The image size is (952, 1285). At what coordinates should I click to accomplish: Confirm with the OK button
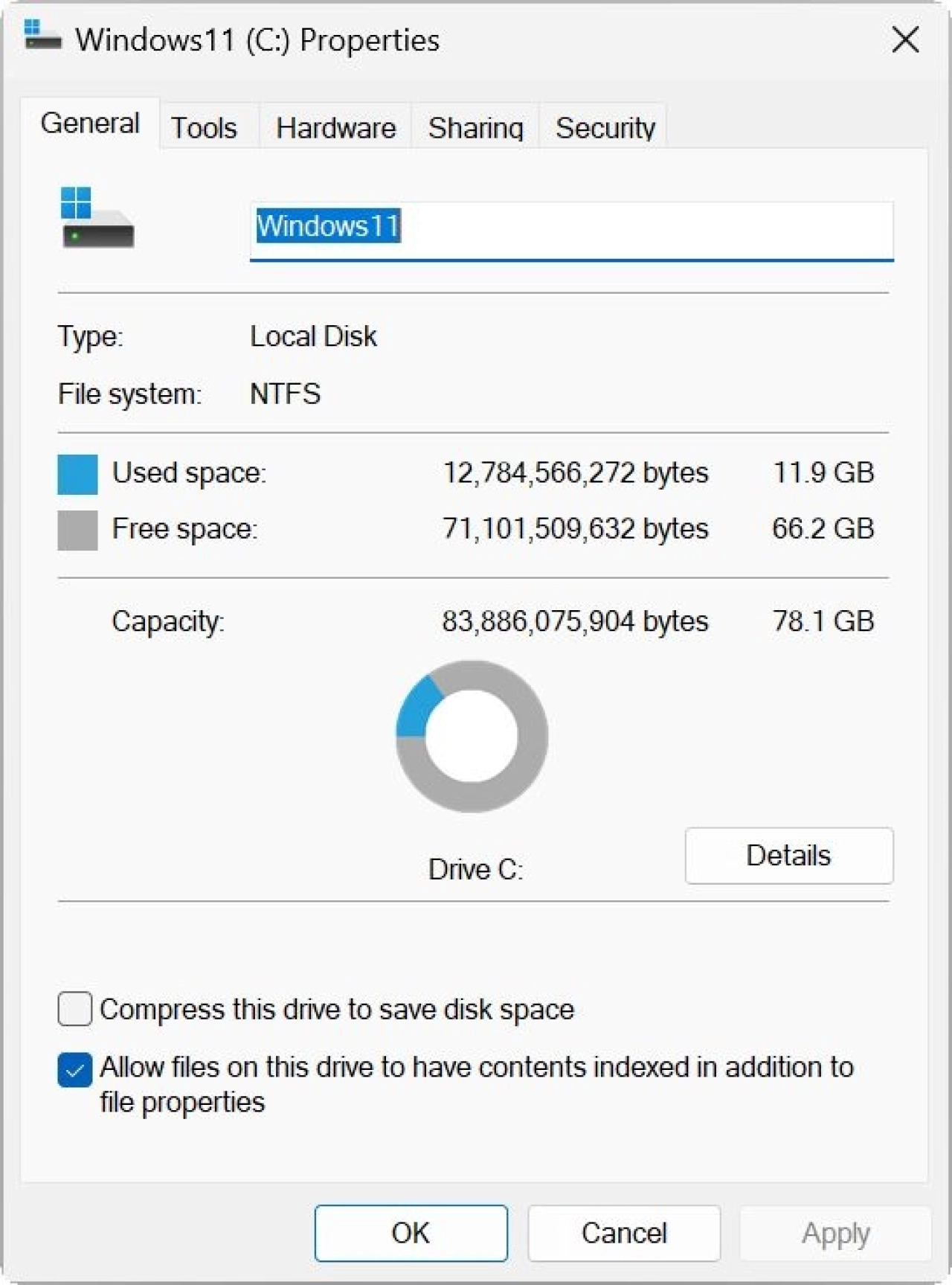coord(411,1233)
